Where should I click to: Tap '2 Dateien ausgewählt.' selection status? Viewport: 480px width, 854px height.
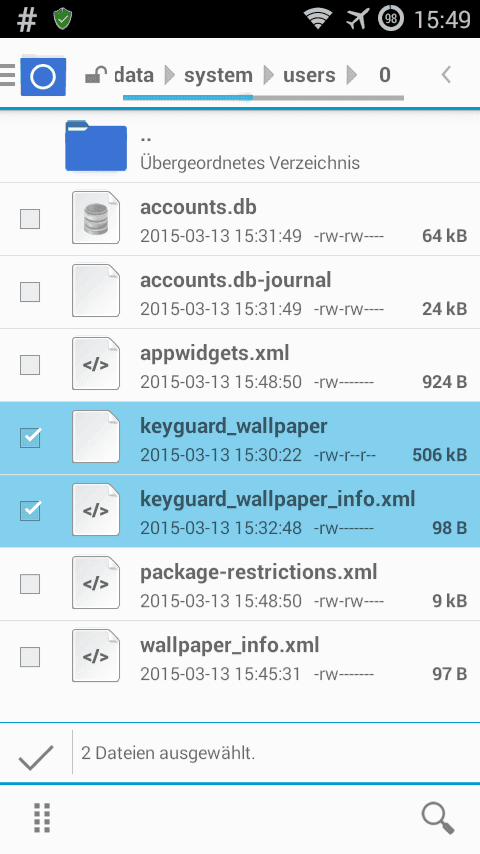tap(168, 753)
